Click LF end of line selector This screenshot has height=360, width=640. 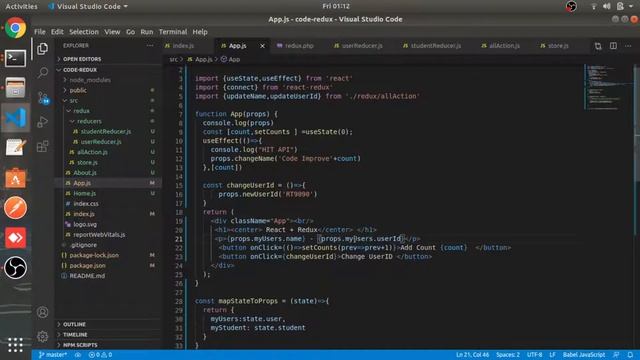pos(552,355)
